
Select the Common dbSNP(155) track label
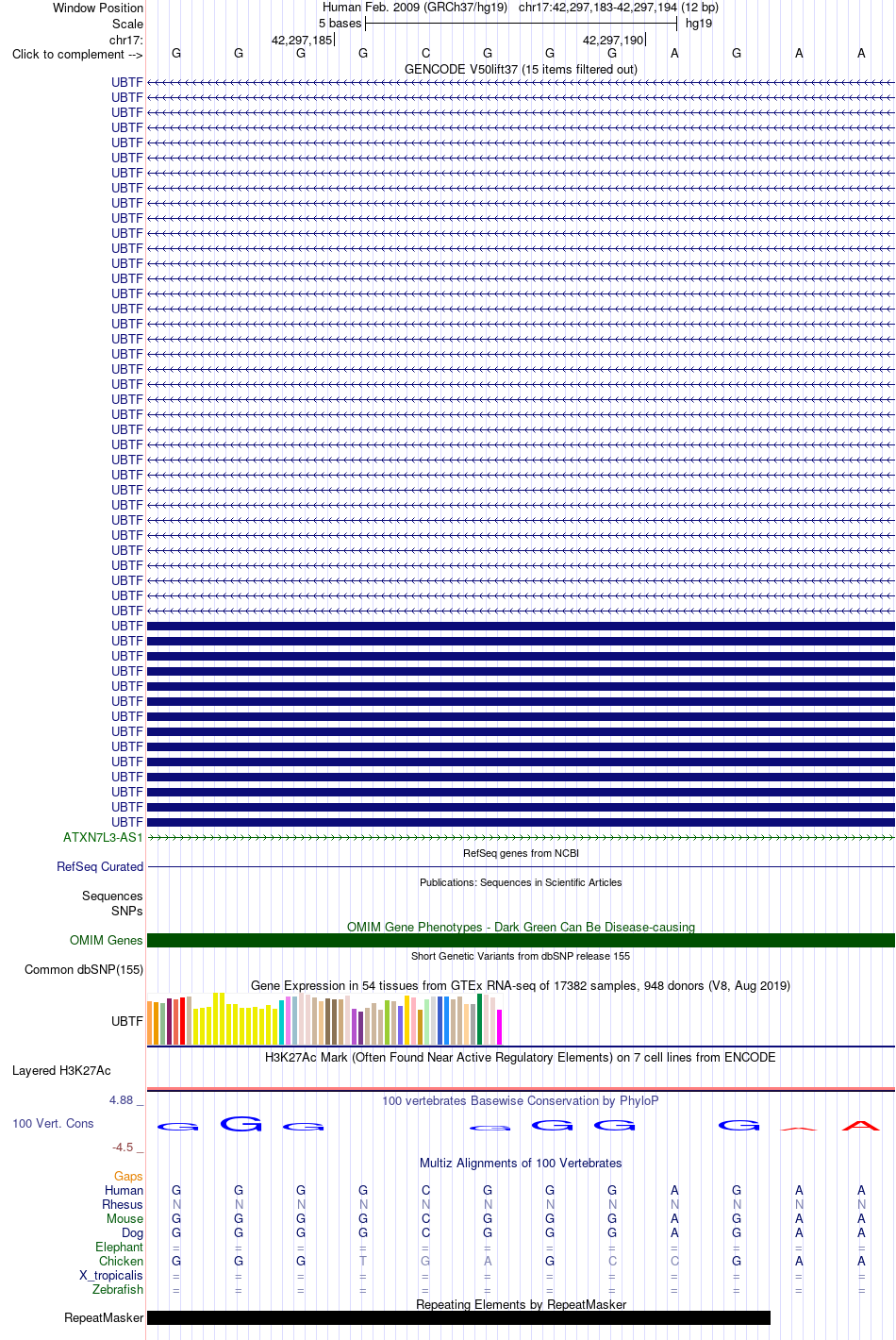[x=84, y=969]
